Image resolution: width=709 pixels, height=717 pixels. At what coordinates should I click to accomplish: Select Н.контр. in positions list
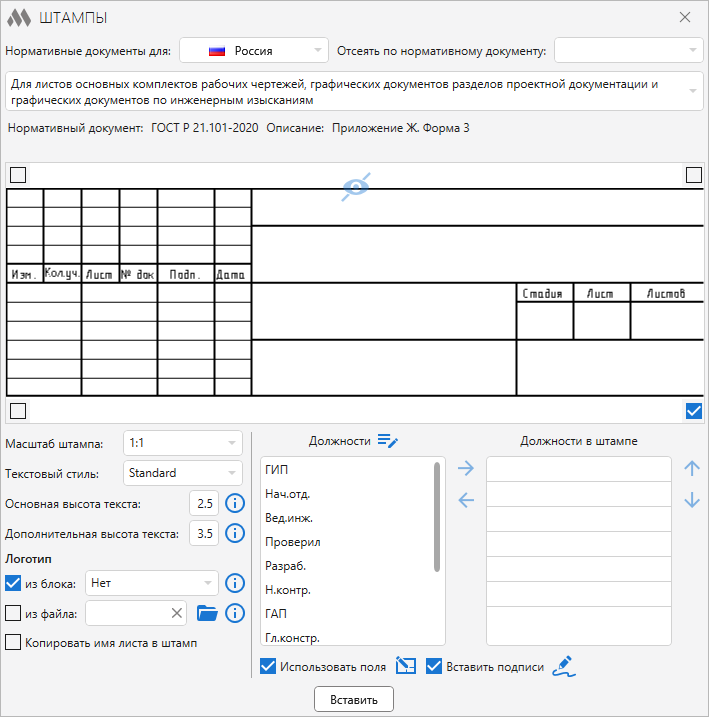288,590
